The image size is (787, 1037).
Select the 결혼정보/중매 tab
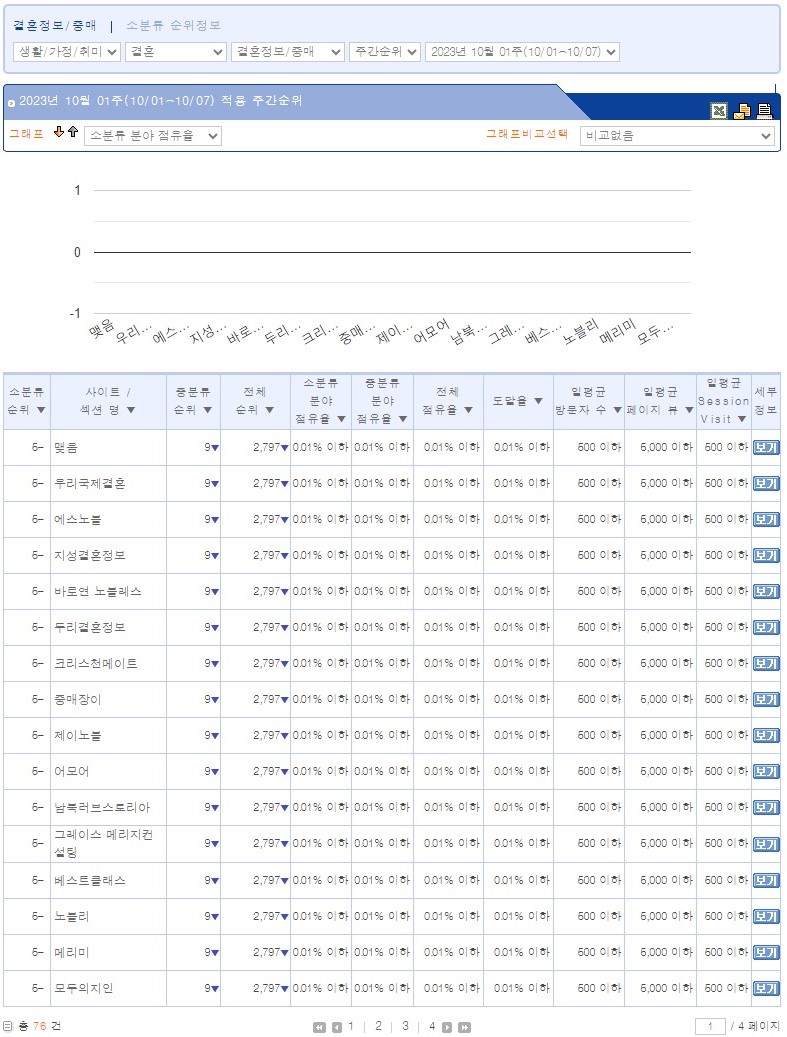pos(55,25)
